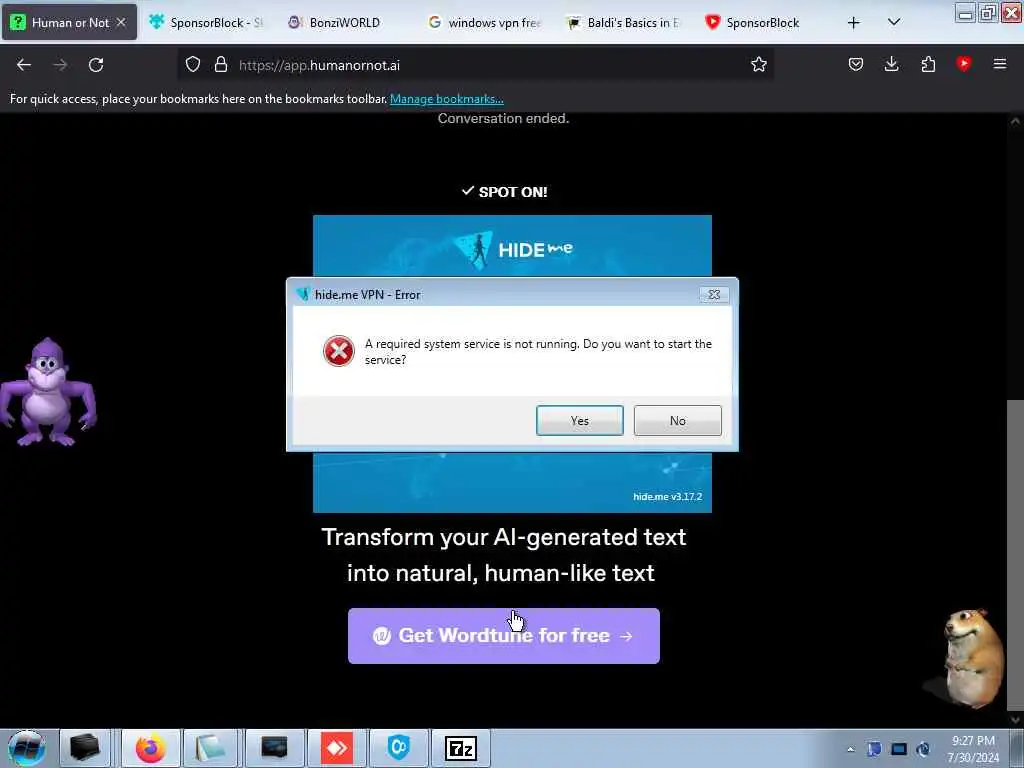The height and width of the screenshot is (768, 1024).
Task: Bookmark this page with the star
Action: coord(758,65)
